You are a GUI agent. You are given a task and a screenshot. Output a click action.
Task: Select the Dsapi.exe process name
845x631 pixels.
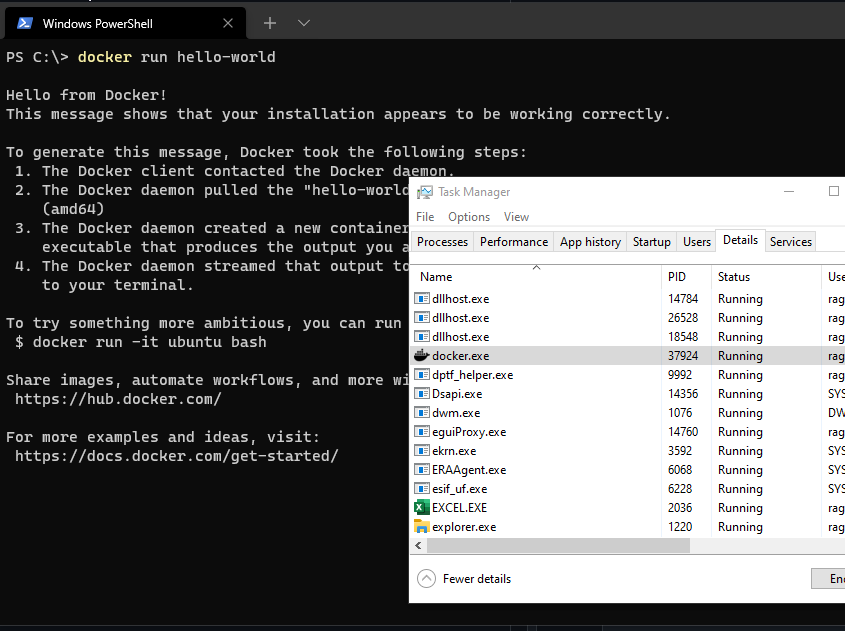point(457,394)
